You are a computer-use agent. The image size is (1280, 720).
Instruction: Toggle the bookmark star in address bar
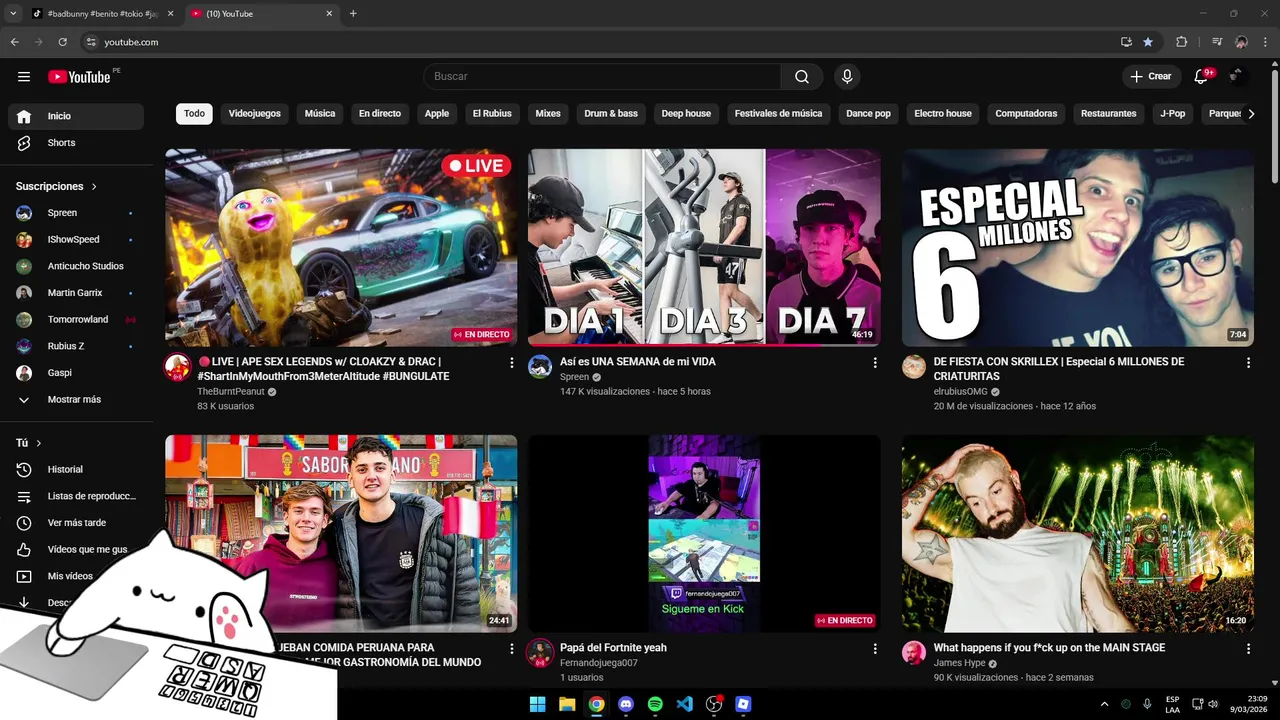coord(1148,42)
